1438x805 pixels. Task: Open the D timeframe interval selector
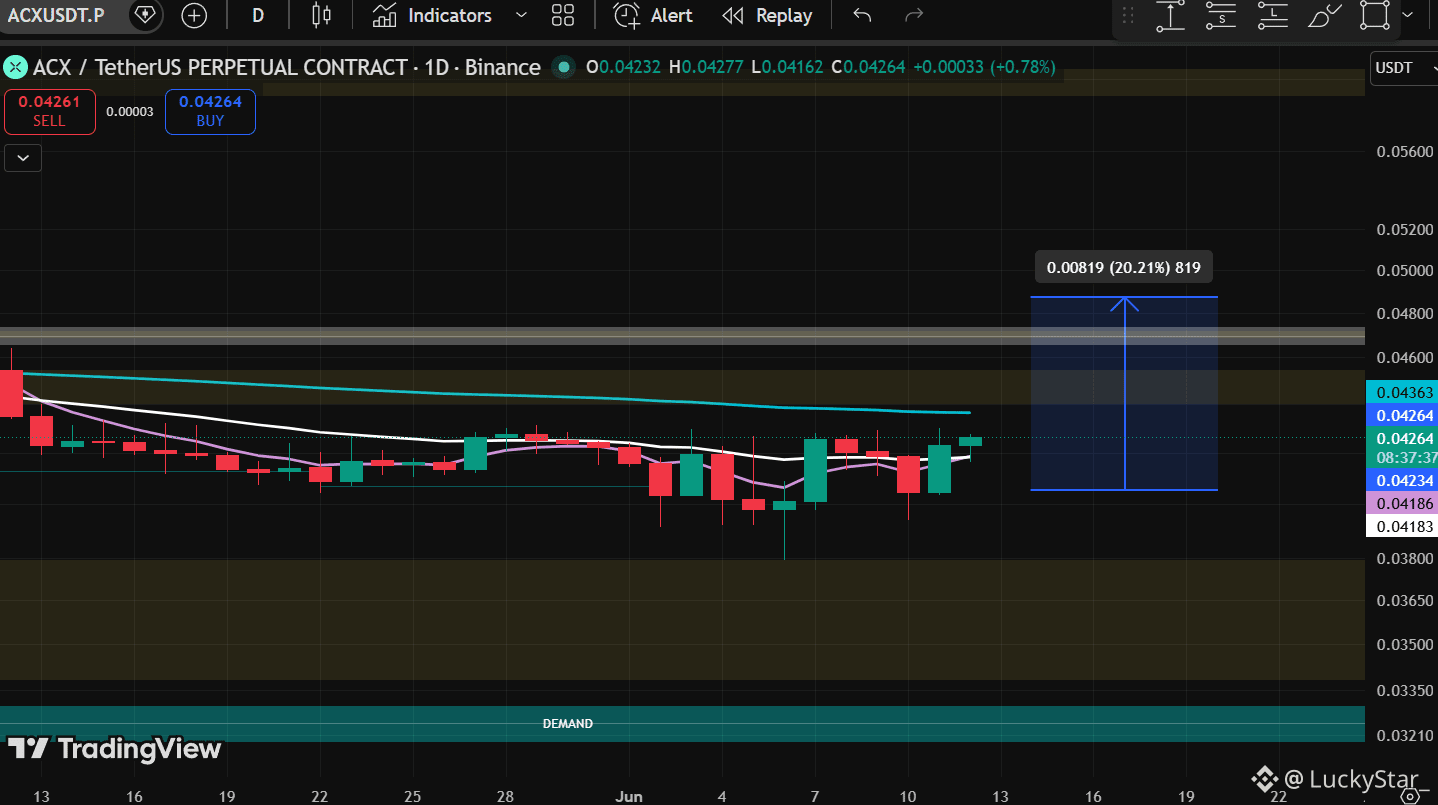(258, 15)
